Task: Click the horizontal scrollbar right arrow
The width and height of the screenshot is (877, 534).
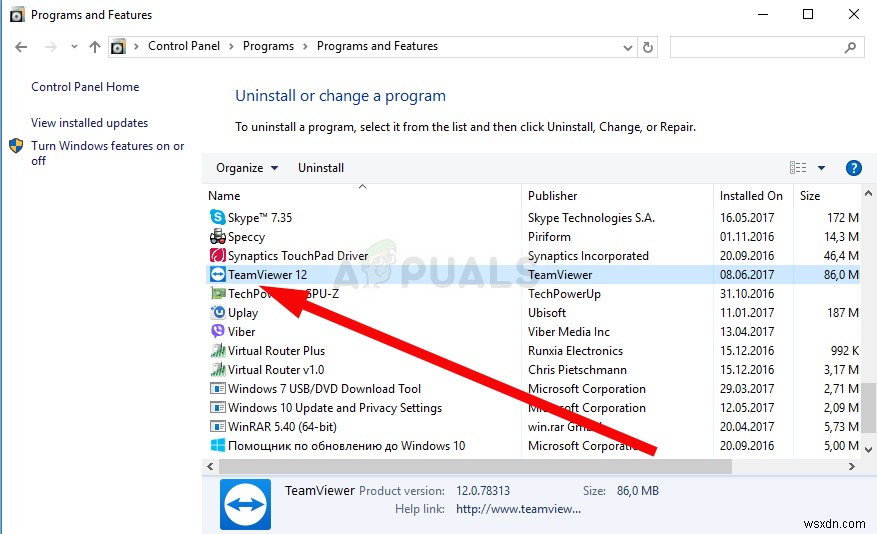Action: [852, 466]
